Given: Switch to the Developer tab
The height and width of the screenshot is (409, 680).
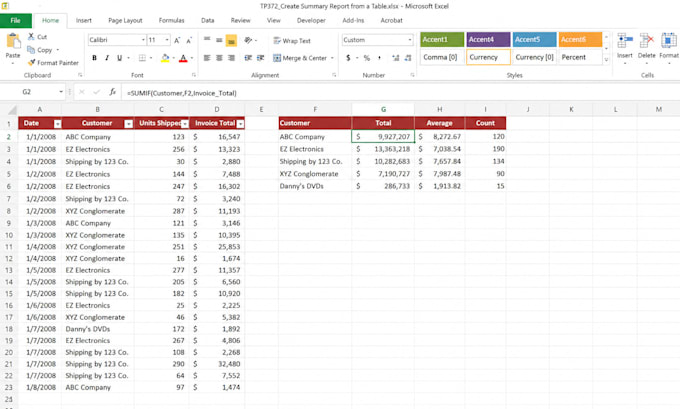Looking at the screenshot, I should click(x=311, y=20).
